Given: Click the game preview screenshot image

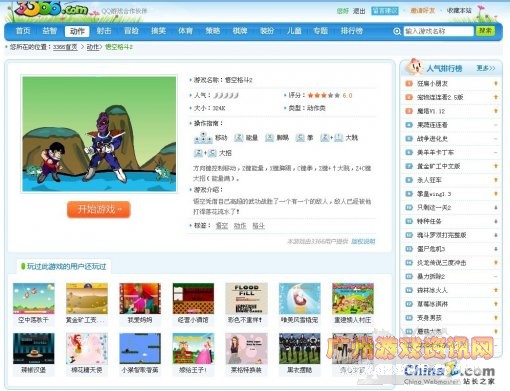Looking at the screenshot, I should tap(99, 134).
